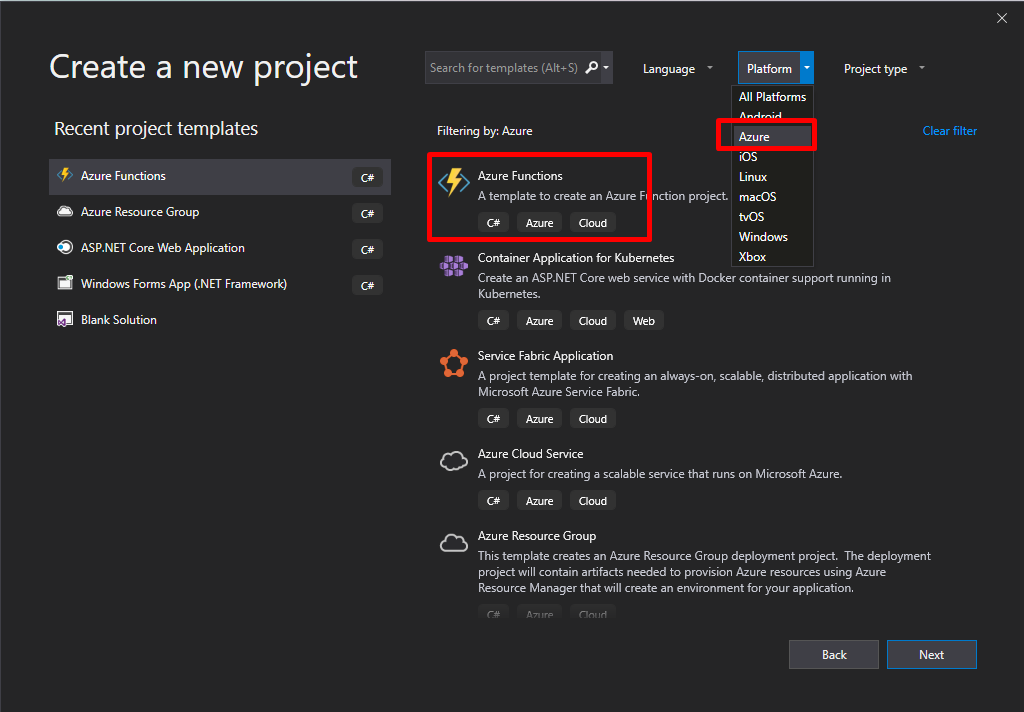Choose tvOS from the platform list
The image size is (1024, 712).
click(772, 217)
